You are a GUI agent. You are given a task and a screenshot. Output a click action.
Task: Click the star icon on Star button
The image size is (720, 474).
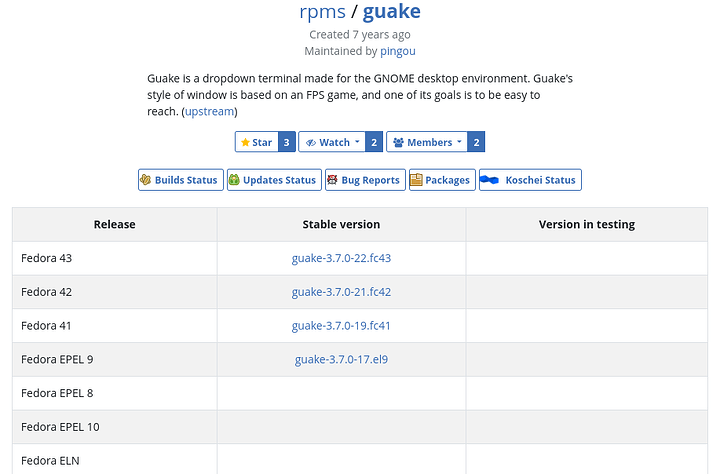click(245, 142)
